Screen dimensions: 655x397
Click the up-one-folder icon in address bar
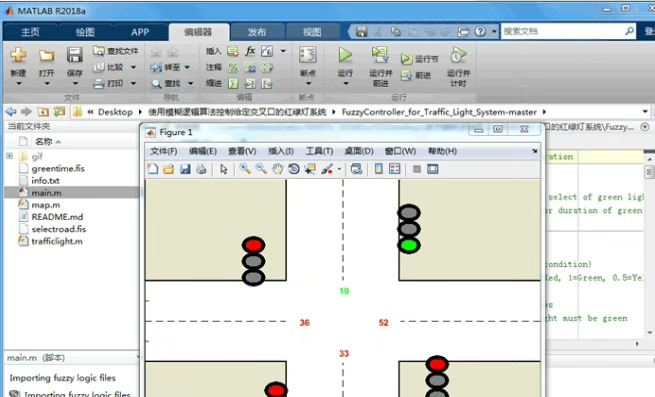(x=43, y=112)
